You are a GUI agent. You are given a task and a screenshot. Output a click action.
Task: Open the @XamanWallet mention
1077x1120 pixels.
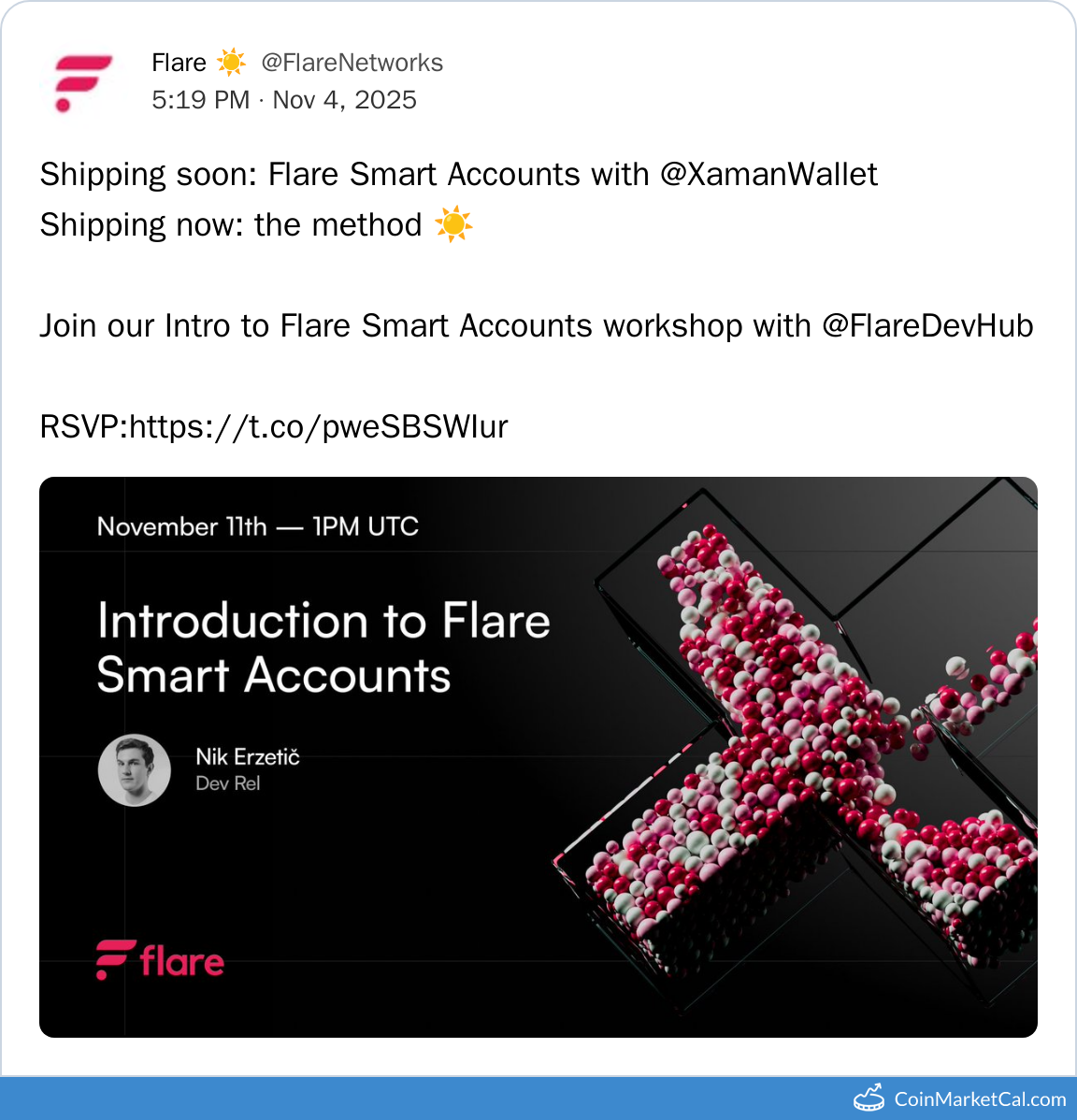(x=768, y=175)
